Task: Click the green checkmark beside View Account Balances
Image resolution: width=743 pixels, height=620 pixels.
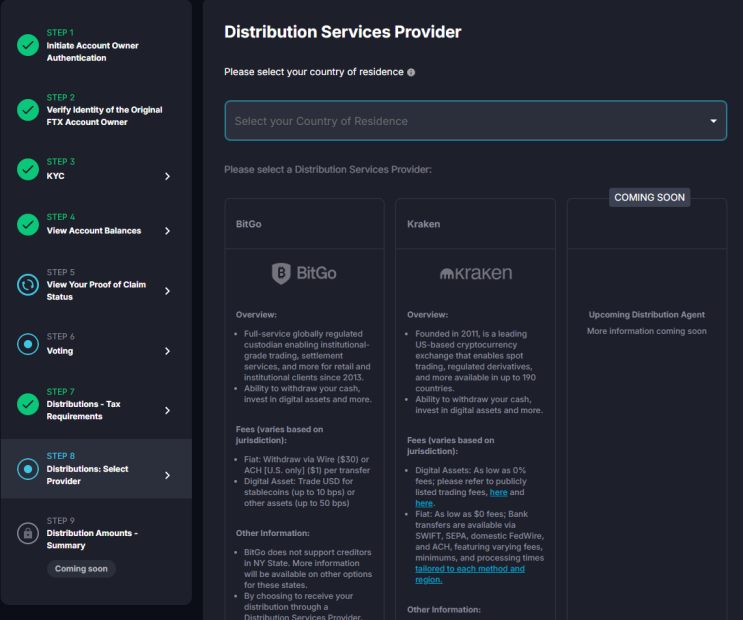Action: tap(28, 225)
